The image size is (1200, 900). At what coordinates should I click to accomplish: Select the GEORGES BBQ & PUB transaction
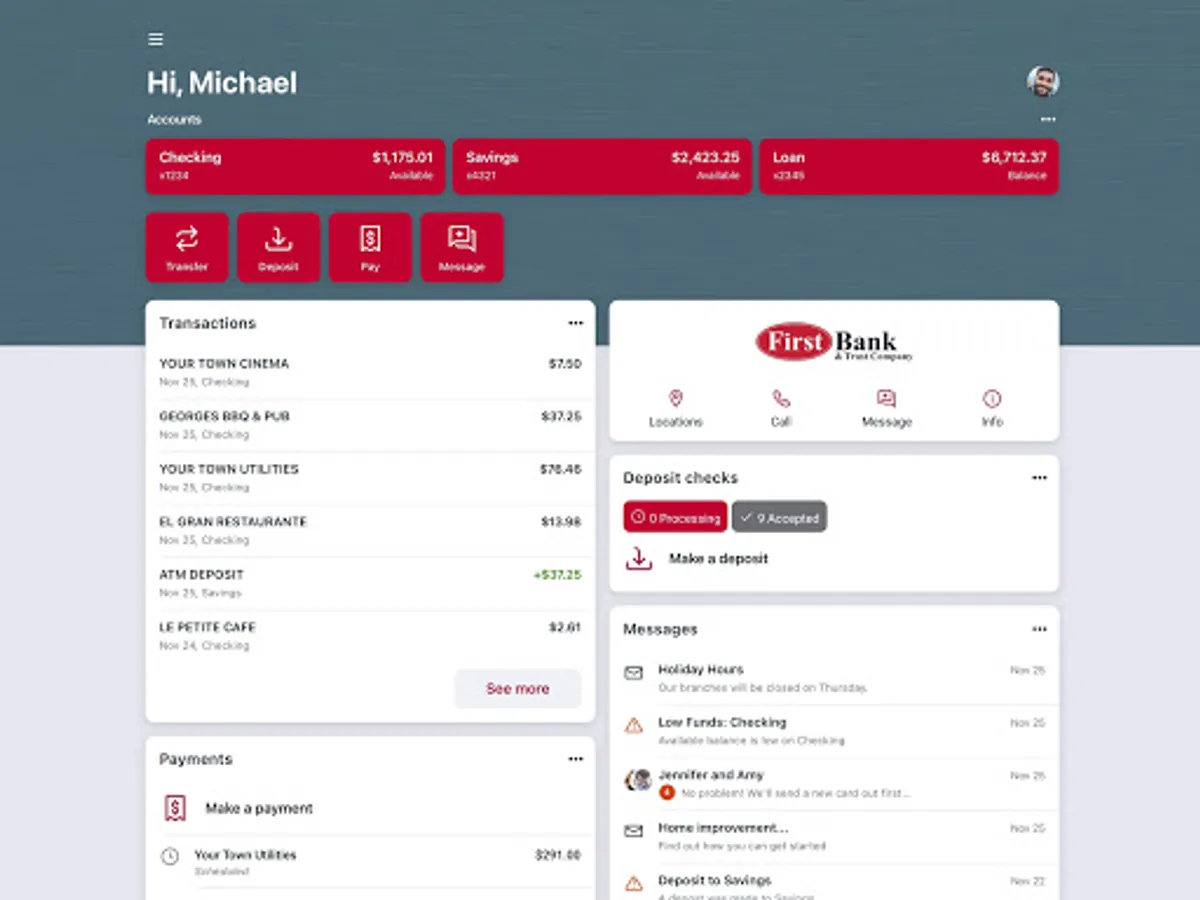click(x=370, y=425)
